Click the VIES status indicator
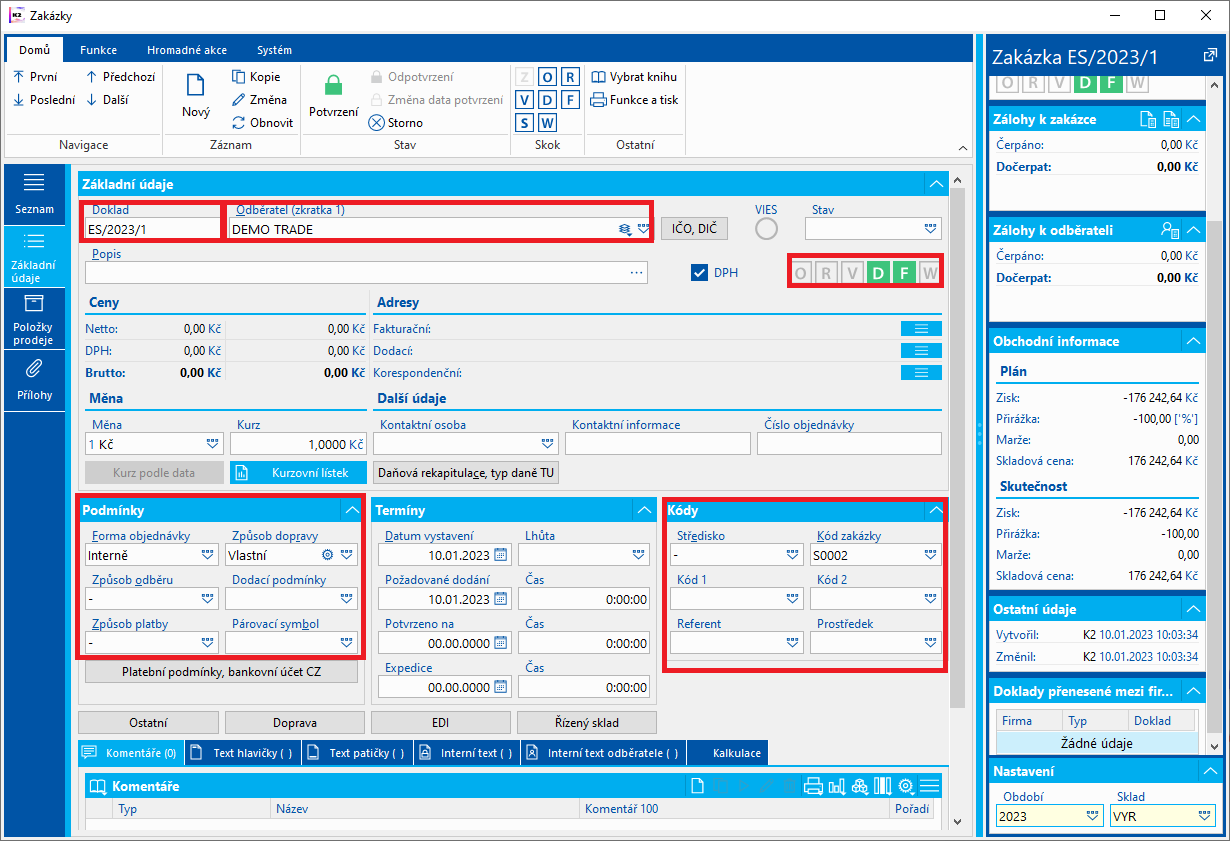Image resolution: width=1230 pixels, height=841 pixels. click(766, 229)
